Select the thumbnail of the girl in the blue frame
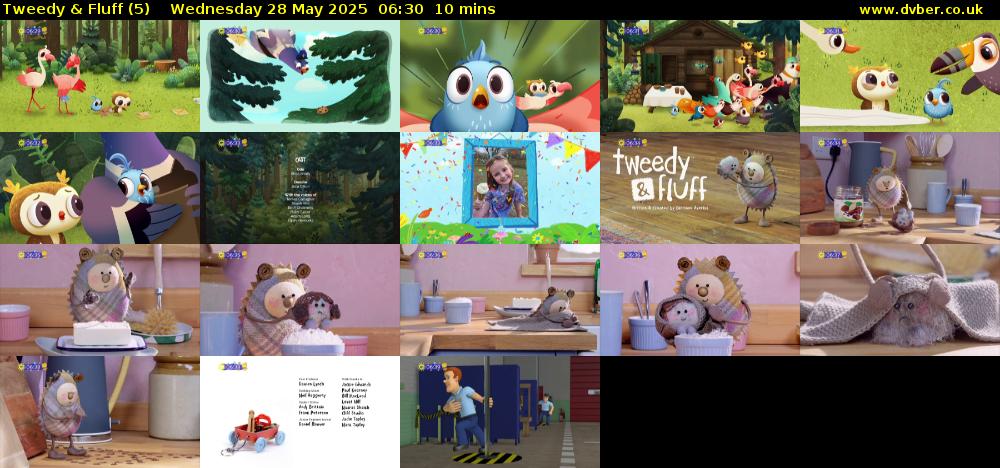Image resolution: width=1000 pixels, height=468 pixels. [x=500, y=188]
